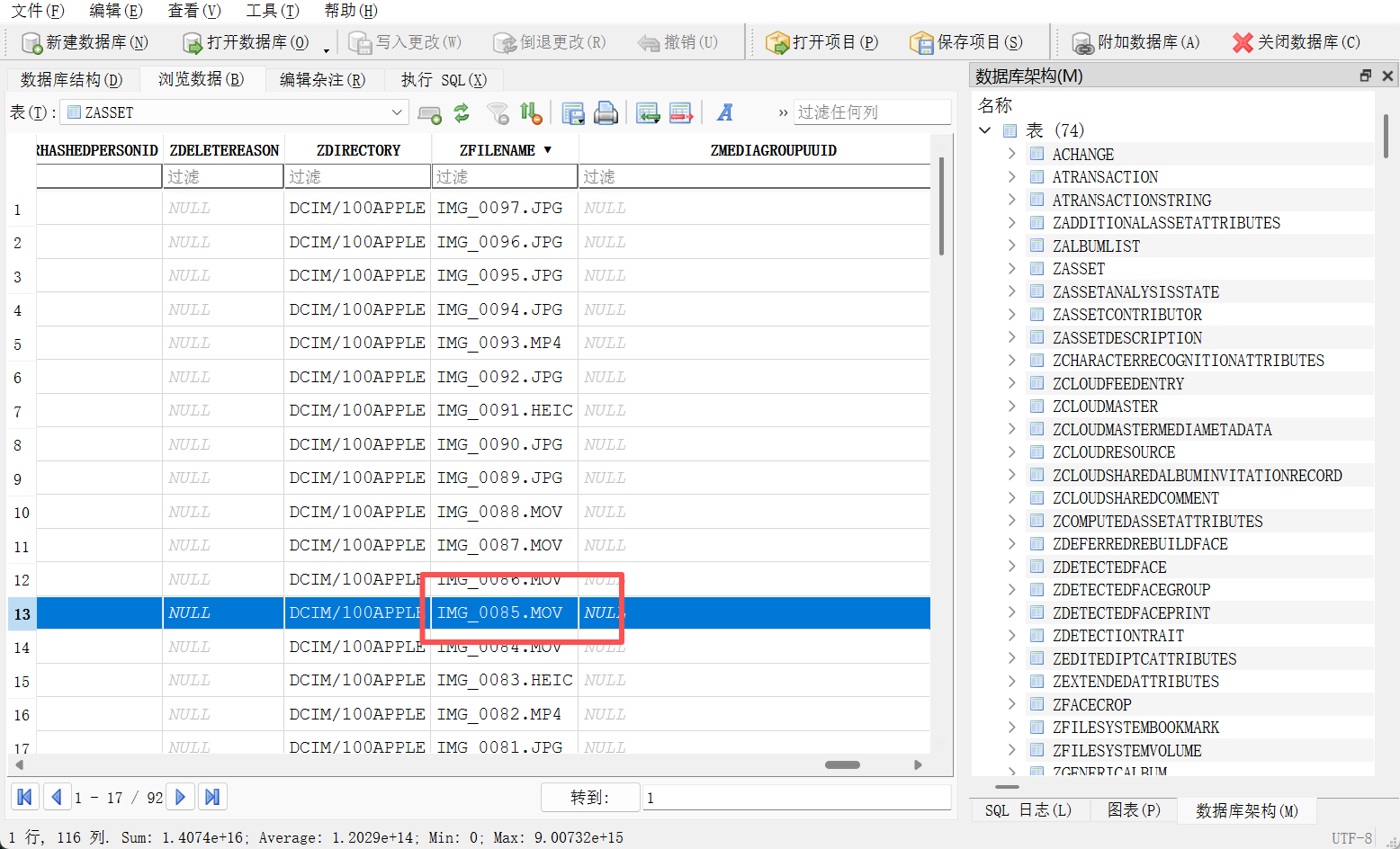1400x849 pixels.
Task: Switch to the 编辑杂注(R) tab
Action: coord(322,80)
